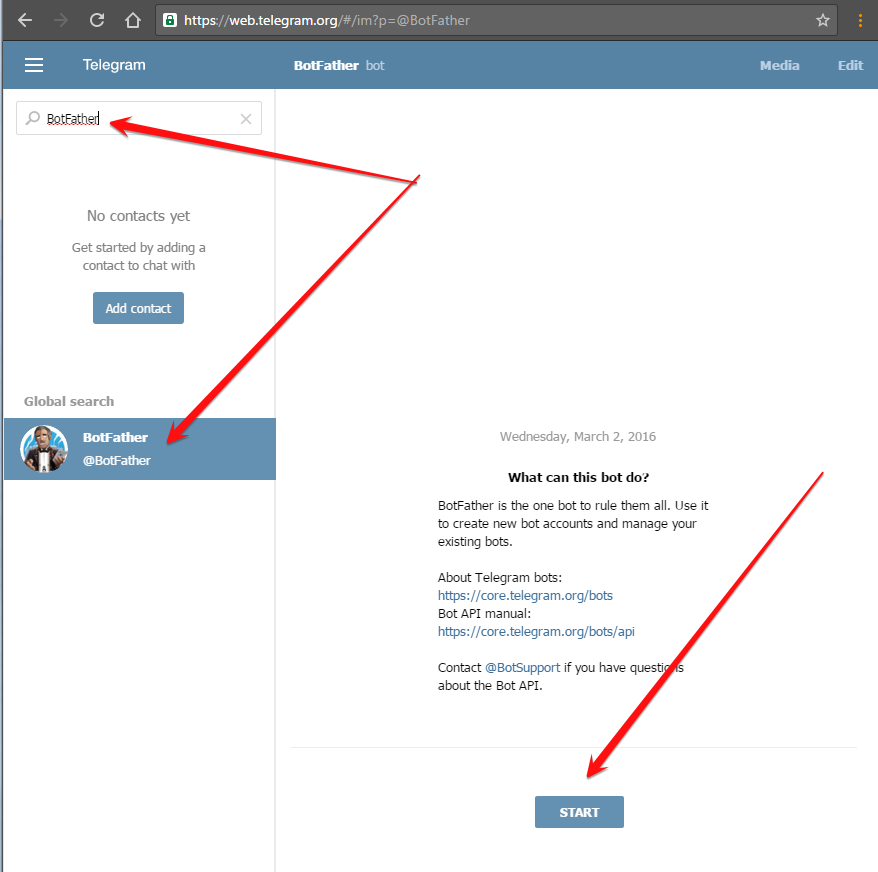878x872 pixels.
Task: Click the search magnifier icon
Action: (33, 118)
